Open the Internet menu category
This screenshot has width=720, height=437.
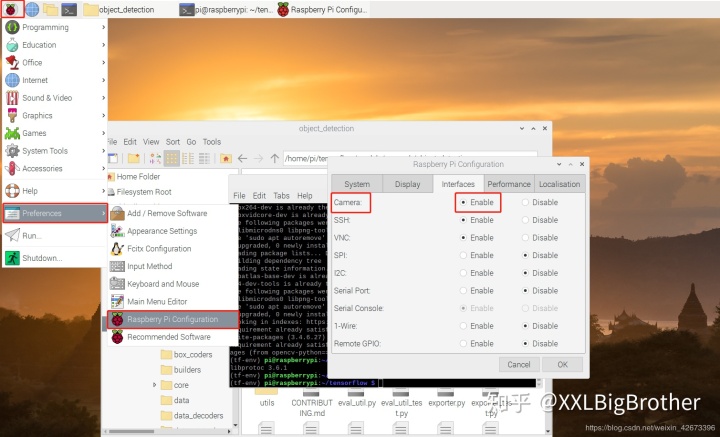[x=55, y=80]
